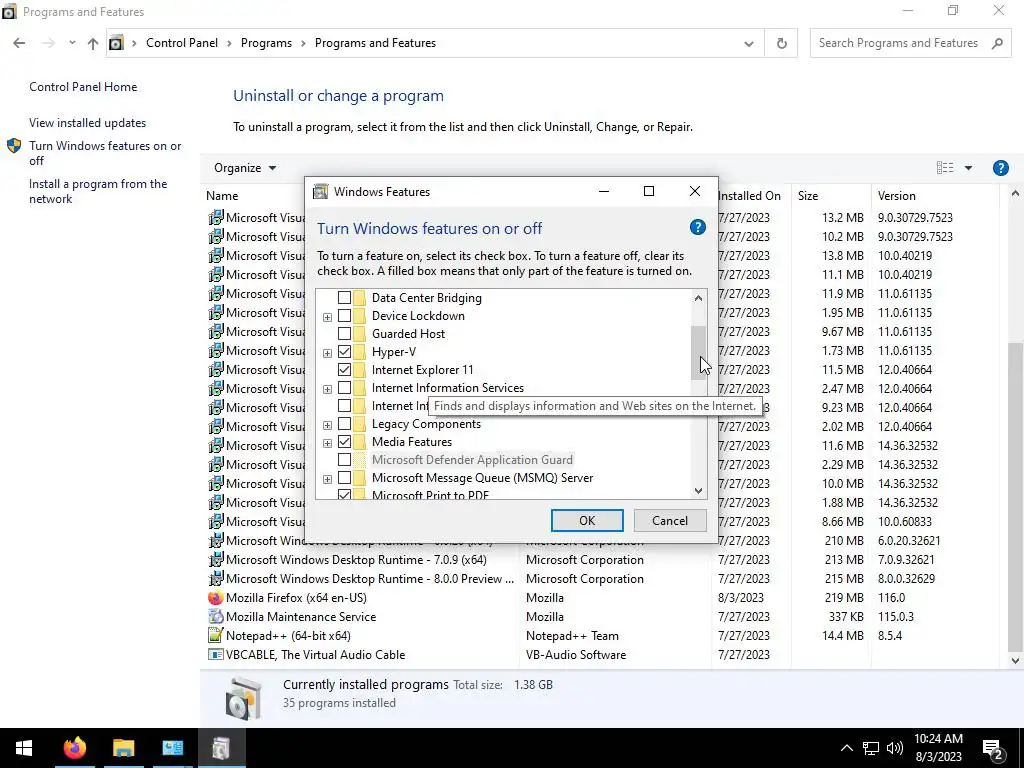Select the Mozilla Maintenance Service icon
1024x768 pixels.
coord(216,616)
